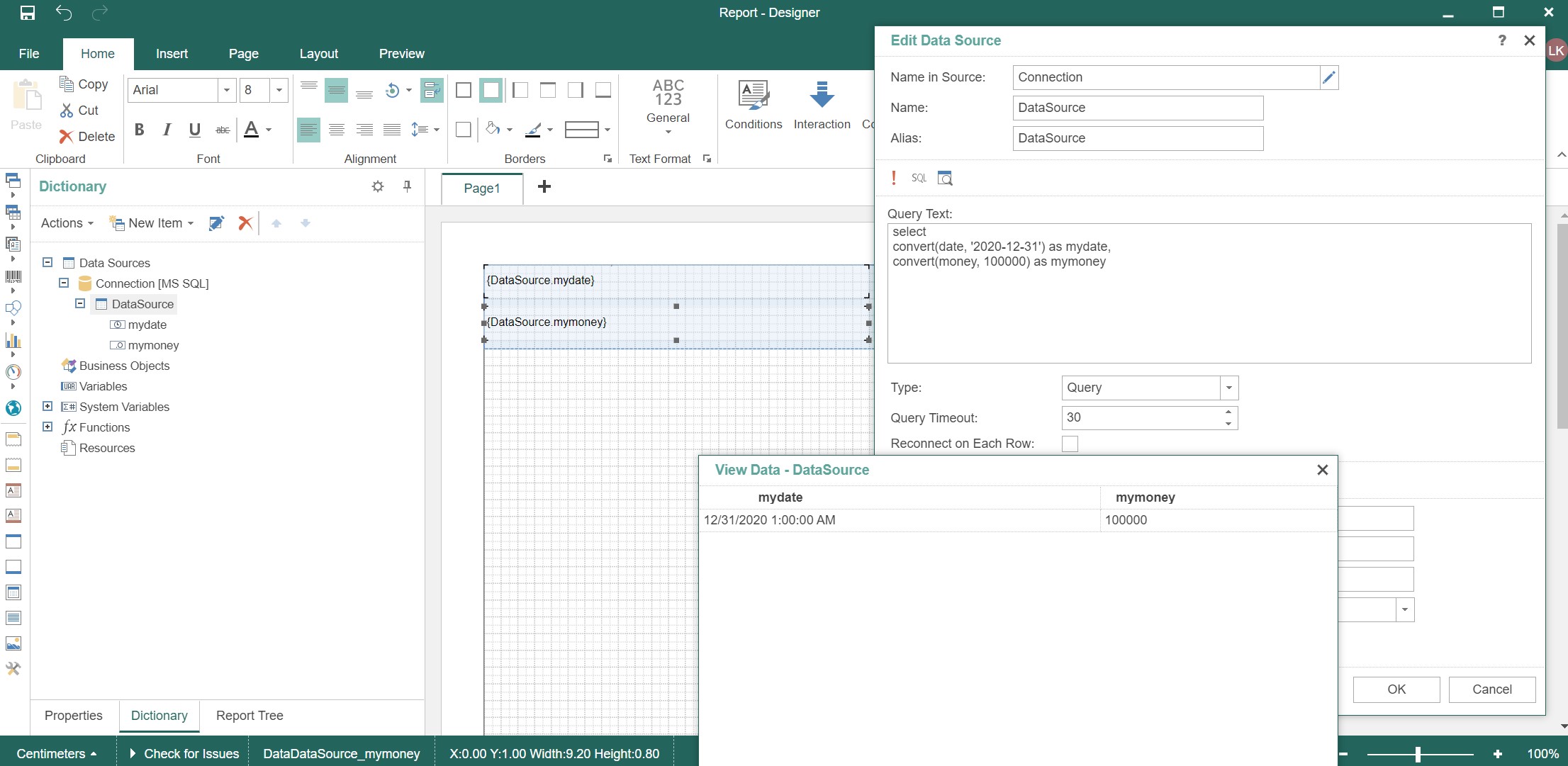The height and width of the screenshot is (766, 1568).
Task: Switch to the Layout ribbon tab
Action: [319, 54]
